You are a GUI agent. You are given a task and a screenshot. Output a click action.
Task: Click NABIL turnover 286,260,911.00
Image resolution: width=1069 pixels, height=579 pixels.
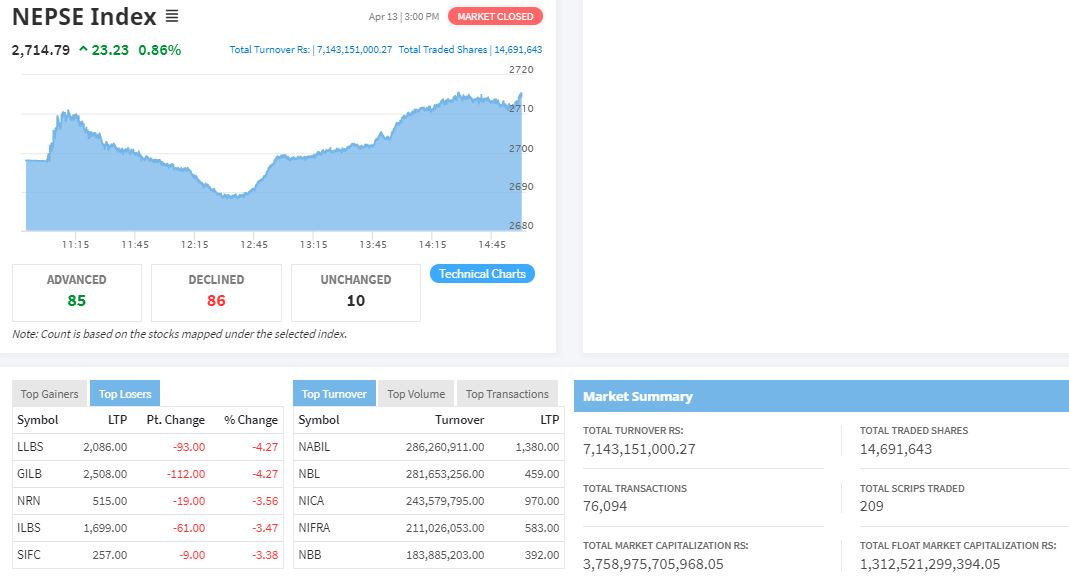[x=445, y=447]
